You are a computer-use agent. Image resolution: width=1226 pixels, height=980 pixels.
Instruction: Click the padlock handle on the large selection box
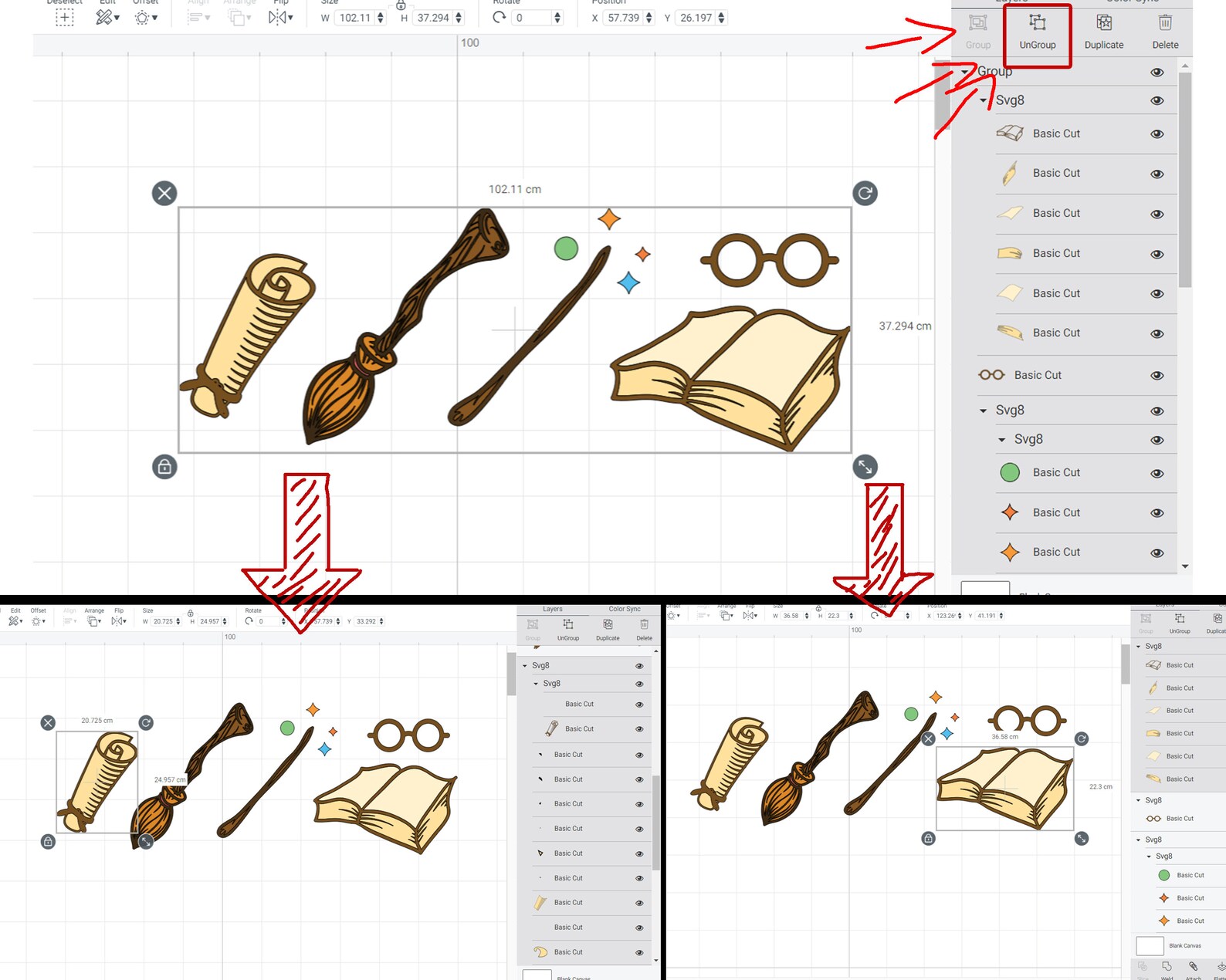tap(164, 467)
